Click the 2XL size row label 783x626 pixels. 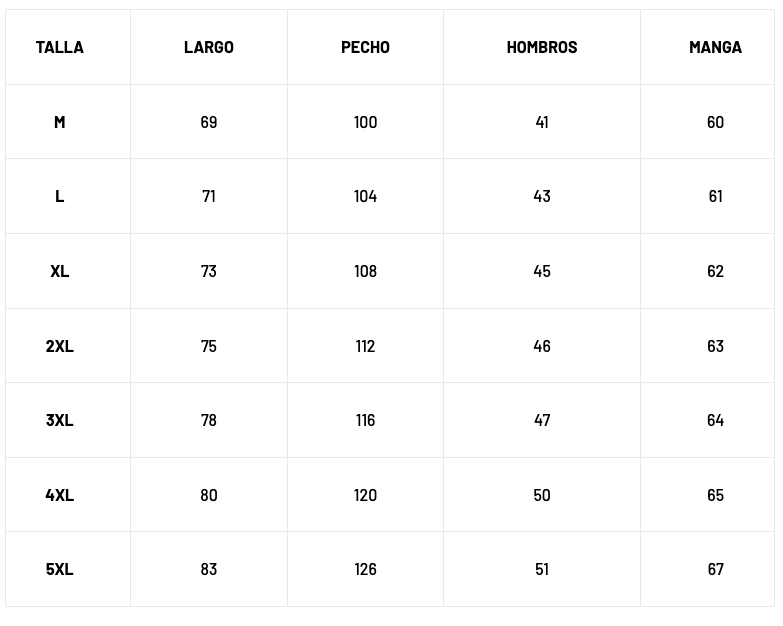(60, 346)
